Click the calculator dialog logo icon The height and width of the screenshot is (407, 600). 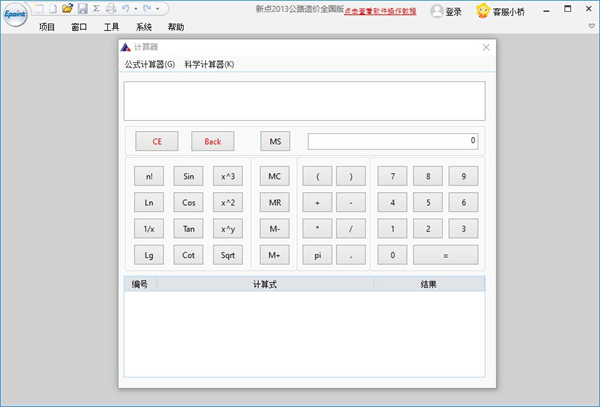[x=126, y=47]
